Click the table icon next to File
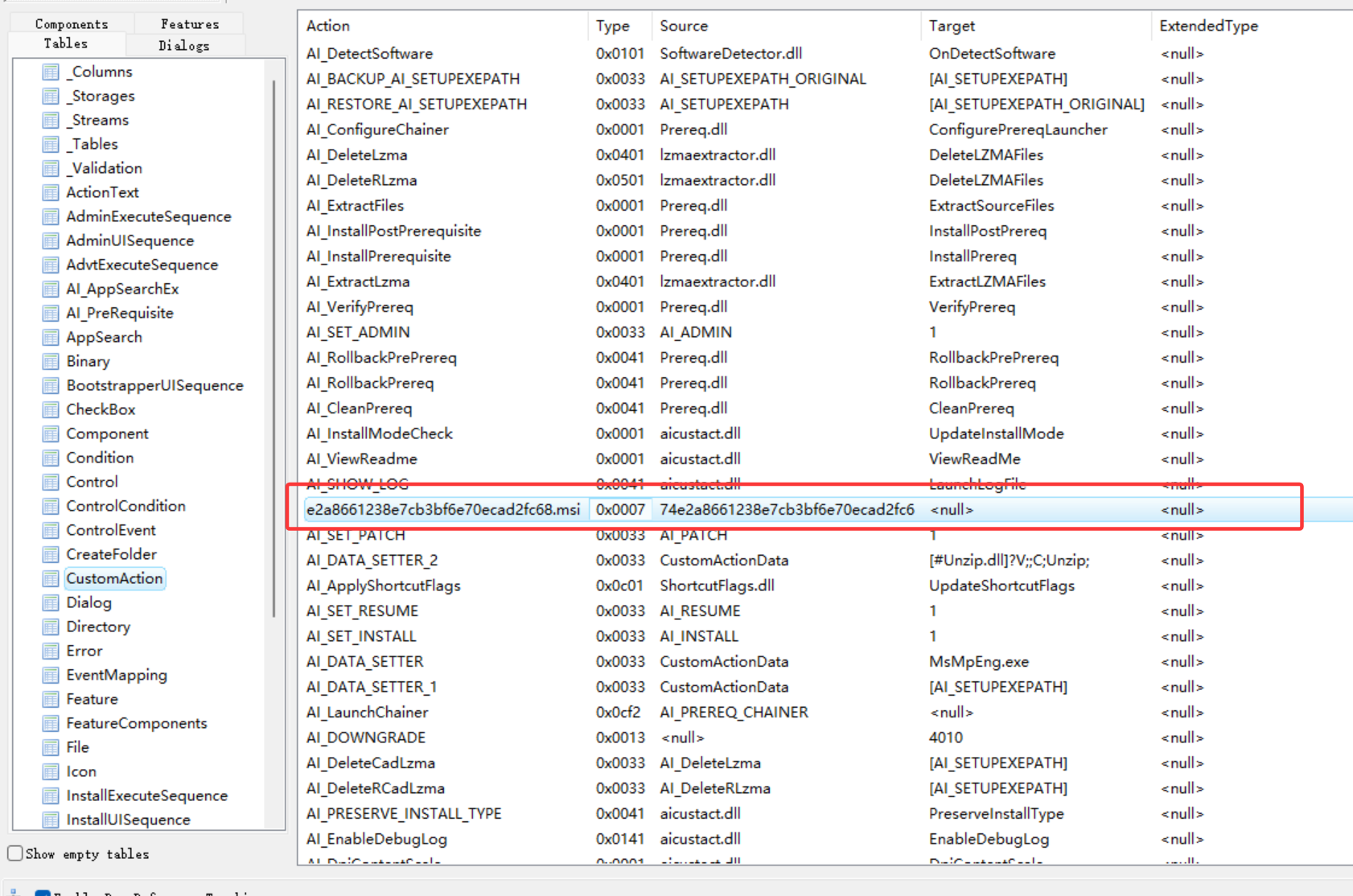This screenshot has width=1353, height=896. 51,747
